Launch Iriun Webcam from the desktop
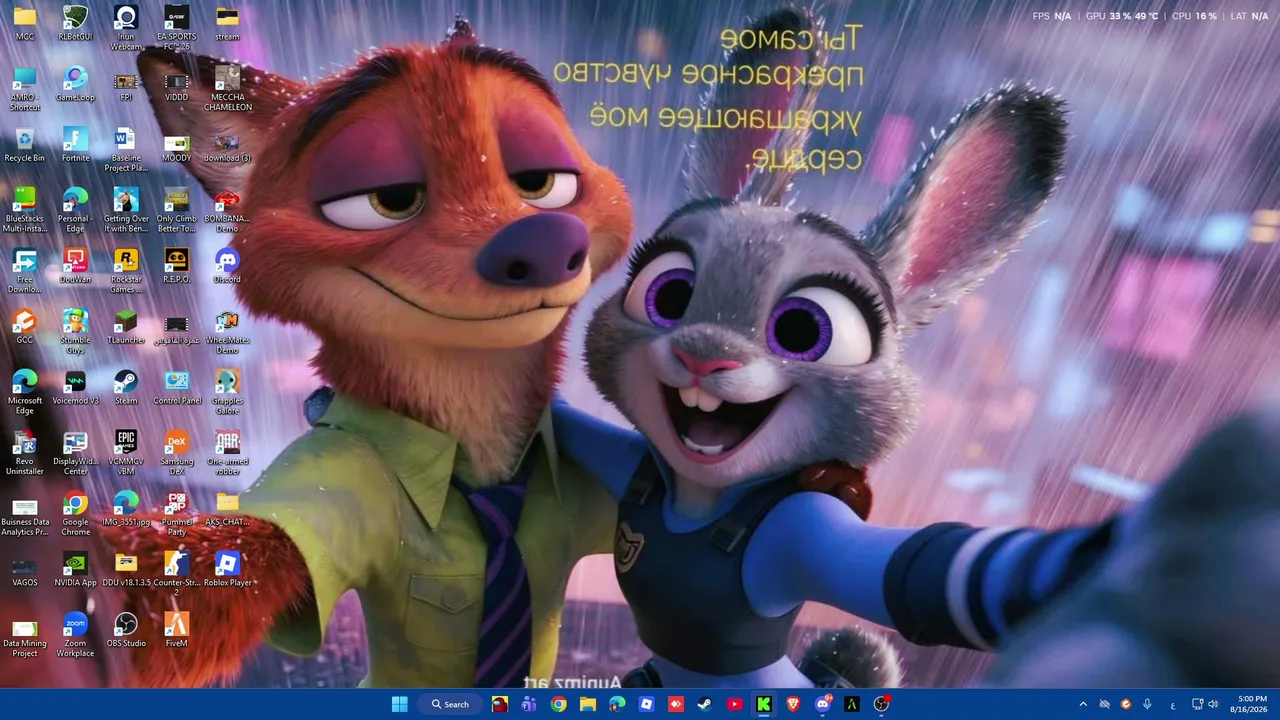This screenshot has width=1280, height=720. click(126, 28)
